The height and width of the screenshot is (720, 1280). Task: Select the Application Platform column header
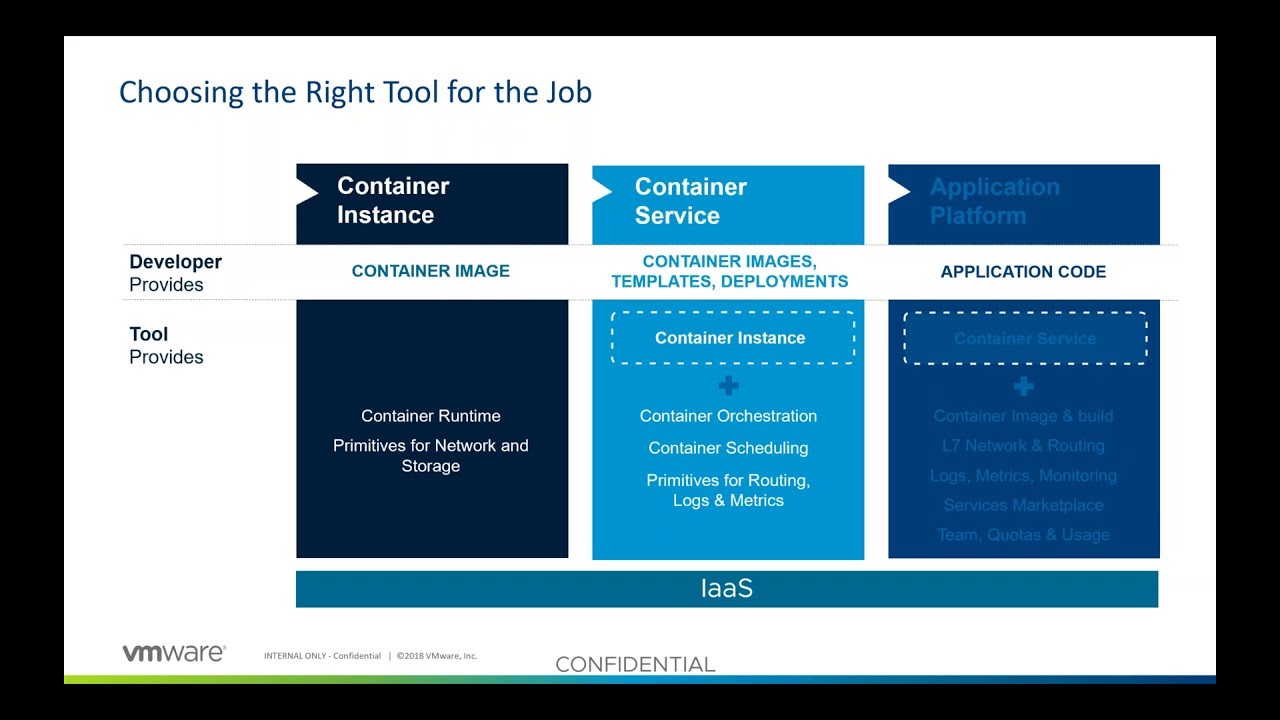(x=1024, y=204)
